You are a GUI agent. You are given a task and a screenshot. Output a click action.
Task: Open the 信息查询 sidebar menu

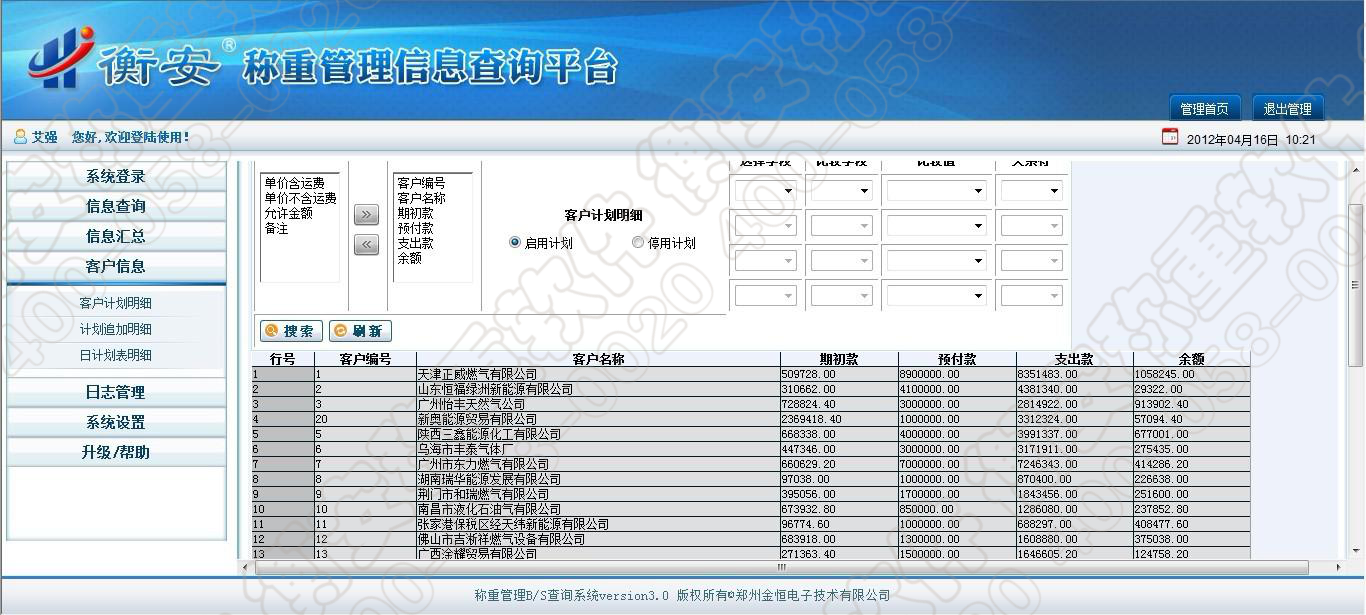point(116,206)
